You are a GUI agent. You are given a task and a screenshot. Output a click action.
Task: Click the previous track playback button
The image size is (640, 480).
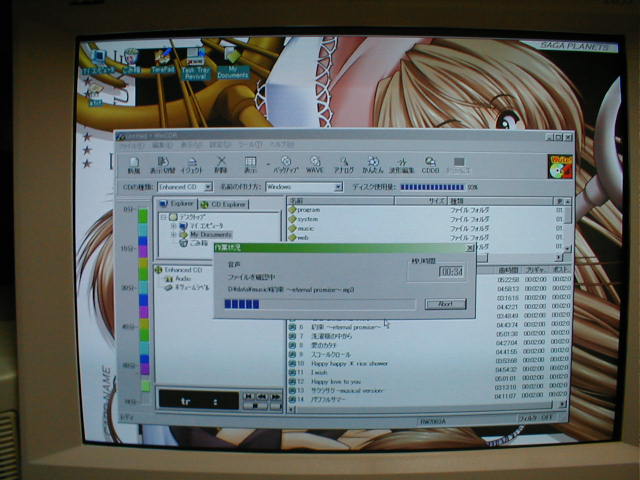tap(249, 396)
